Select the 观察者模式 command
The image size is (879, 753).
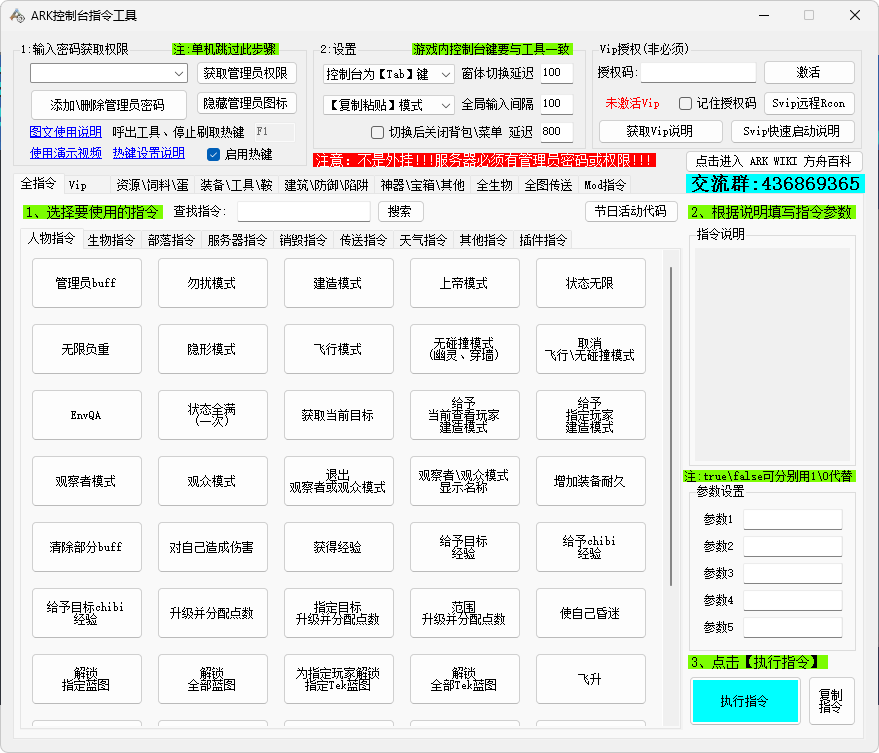point(87,481)
